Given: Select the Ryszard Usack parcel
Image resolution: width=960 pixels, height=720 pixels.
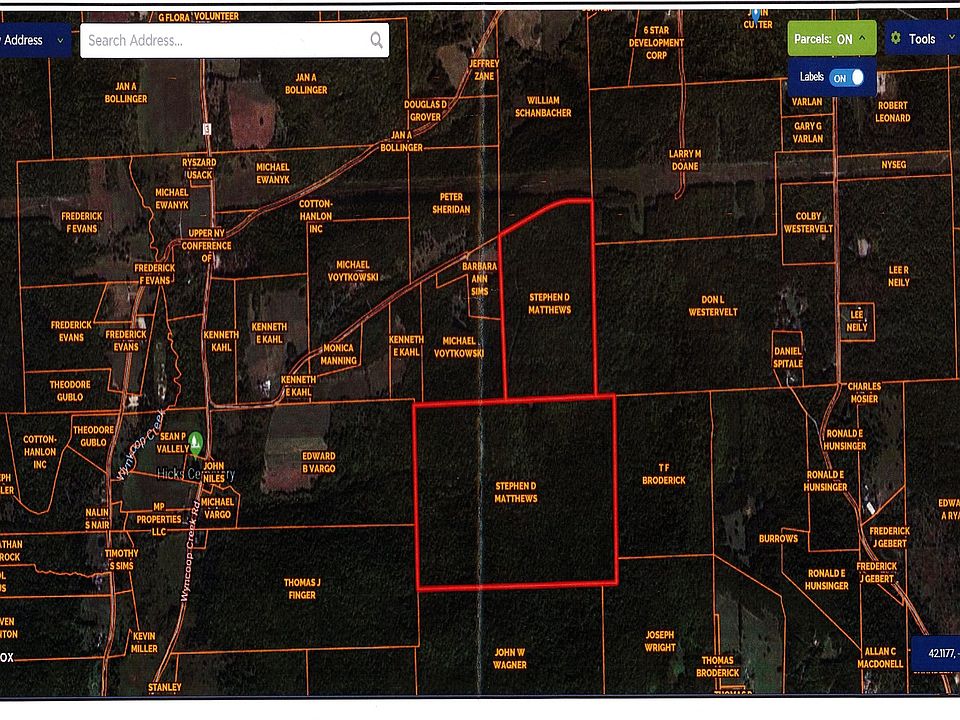Looking at the screenshot, I should coord(199,168).
